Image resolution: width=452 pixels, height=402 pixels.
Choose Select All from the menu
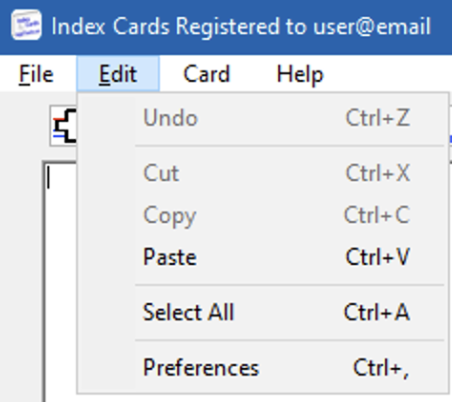coord(263,312)
